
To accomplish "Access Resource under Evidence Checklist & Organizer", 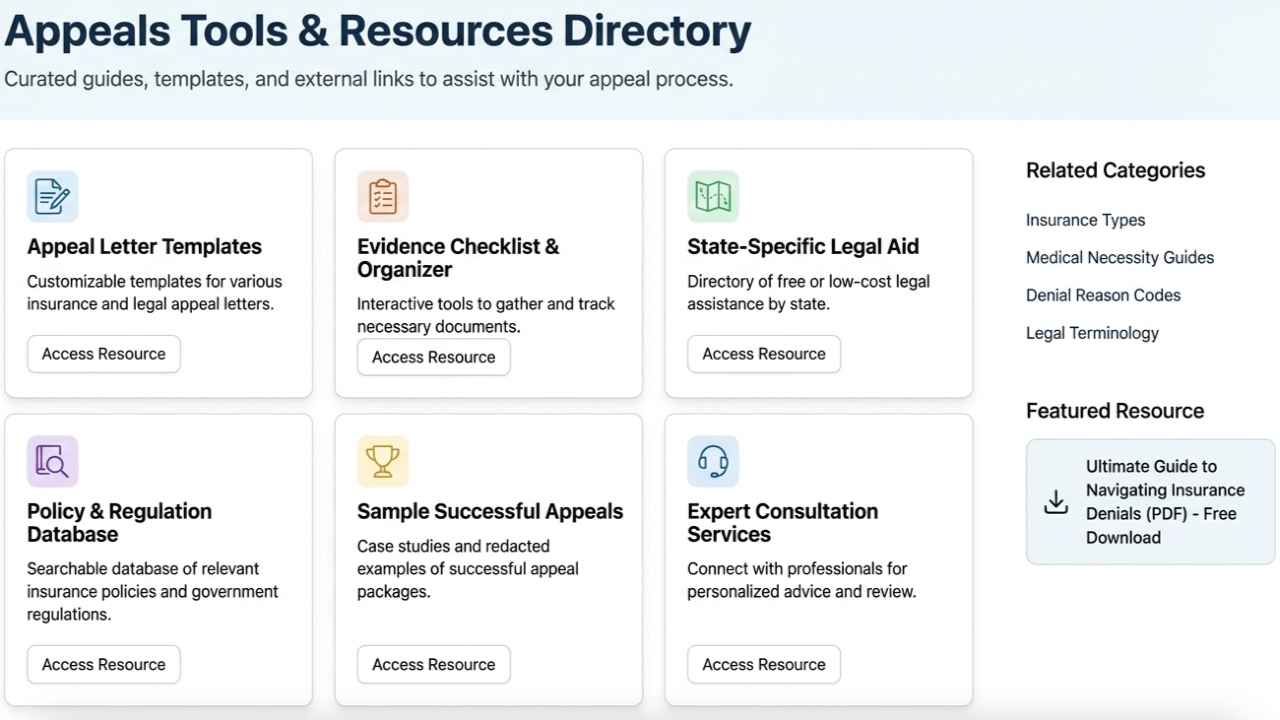I will (x=433, y=357).
